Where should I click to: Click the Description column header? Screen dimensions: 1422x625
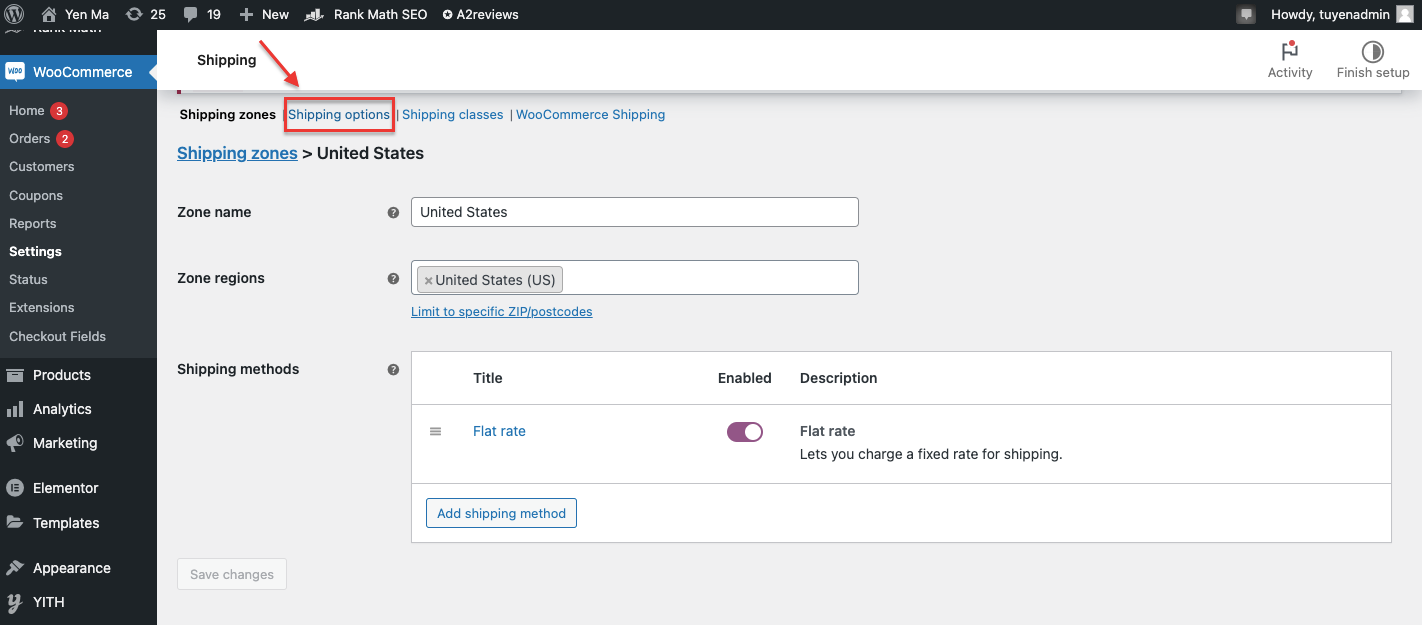point(839,378)
